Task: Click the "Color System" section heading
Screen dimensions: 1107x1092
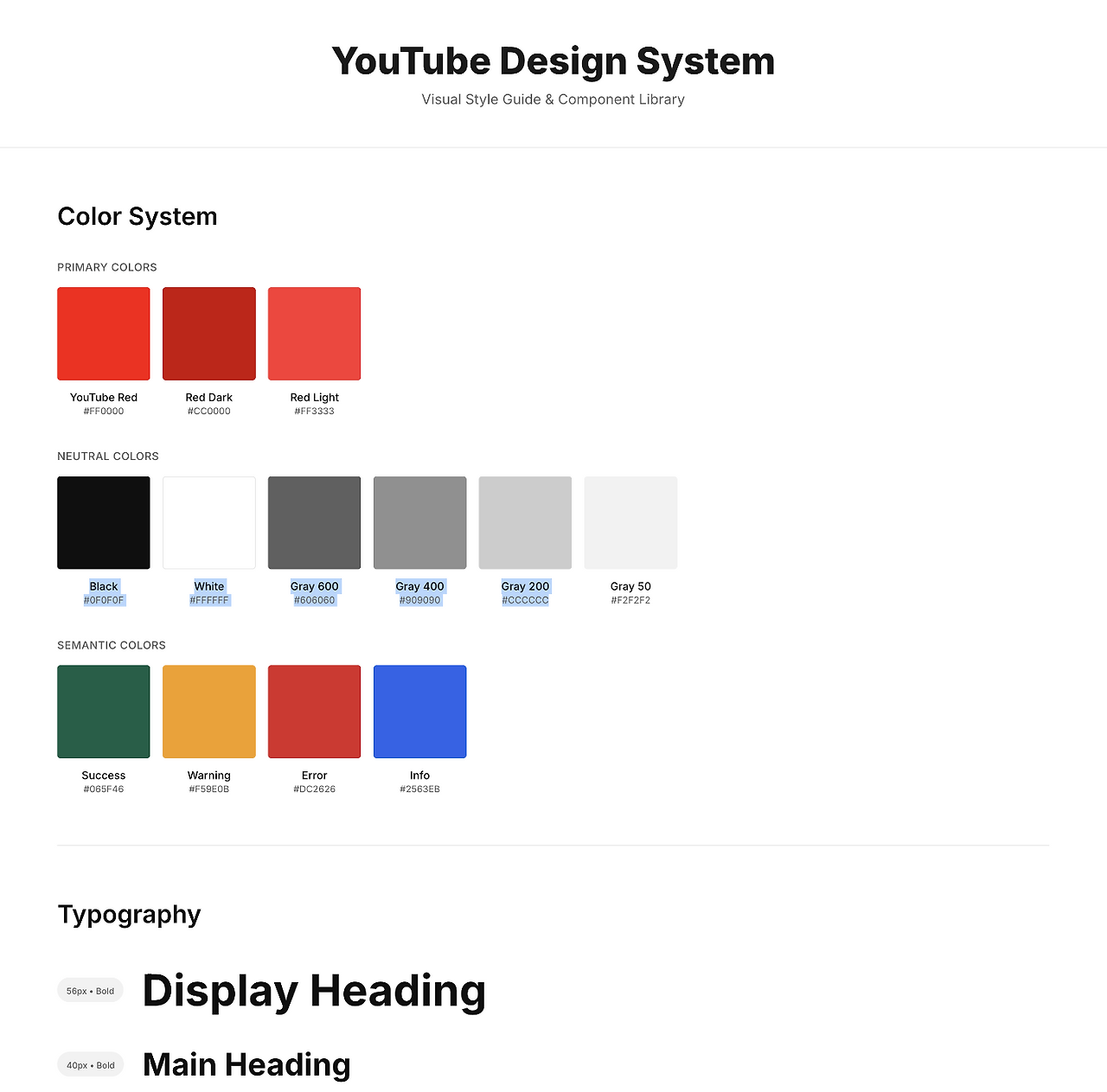Action: pos(138,216)
